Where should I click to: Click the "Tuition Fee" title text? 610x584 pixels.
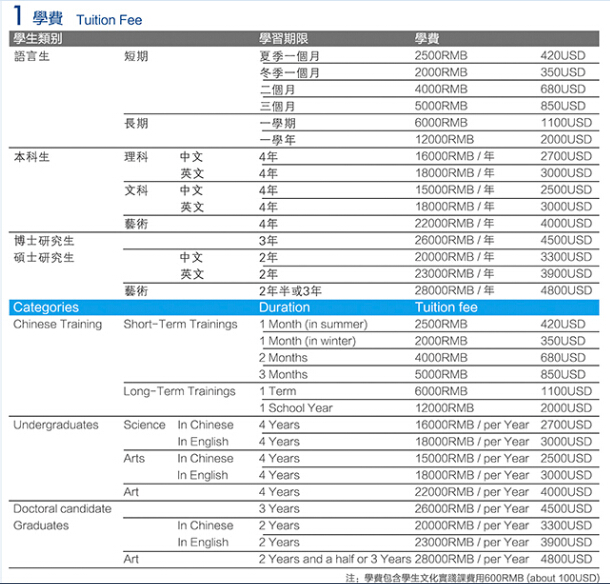point(109,20)
